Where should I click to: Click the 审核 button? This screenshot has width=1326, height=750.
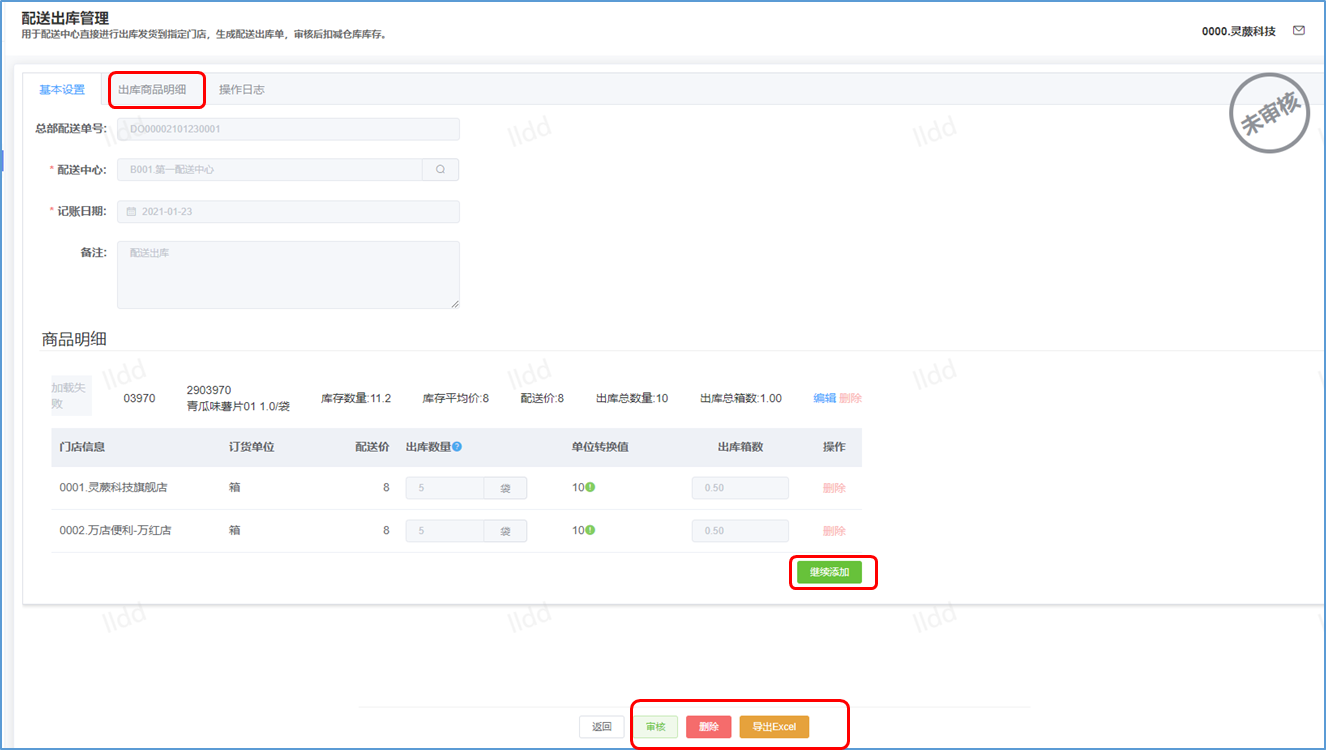655,727
